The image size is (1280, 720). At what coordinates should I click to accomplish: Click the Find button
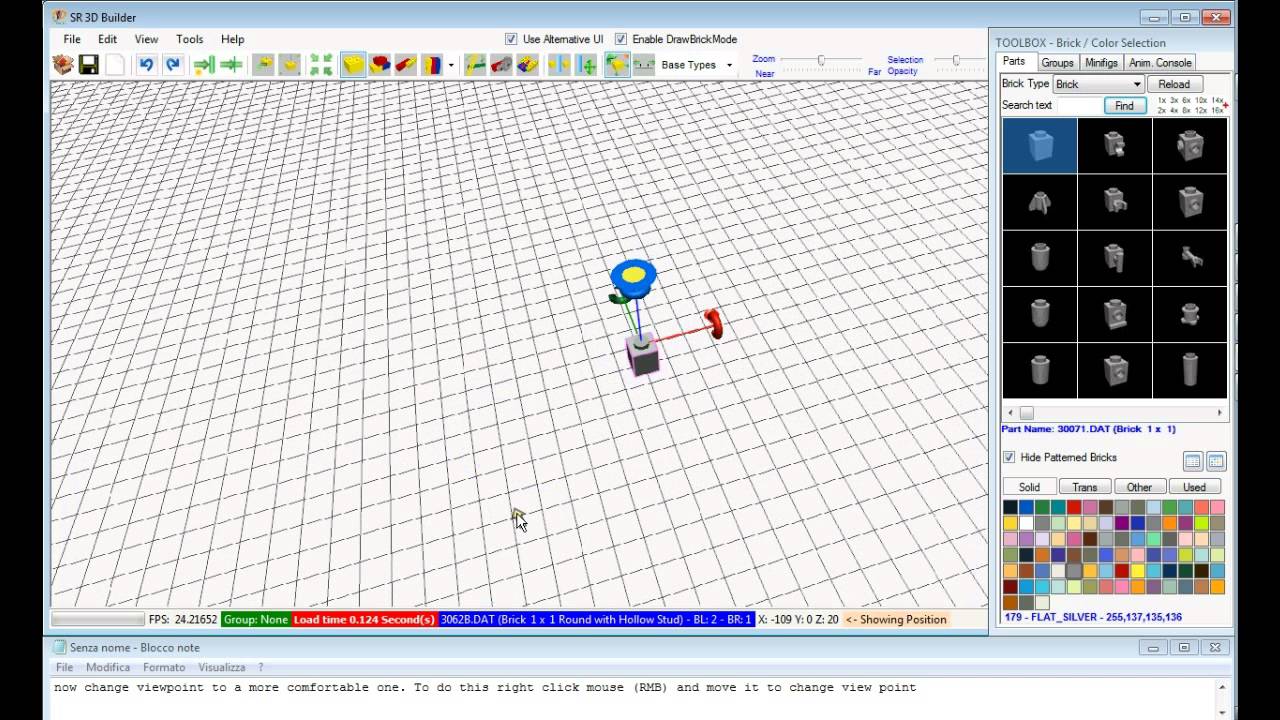[x=1124, y=105]
